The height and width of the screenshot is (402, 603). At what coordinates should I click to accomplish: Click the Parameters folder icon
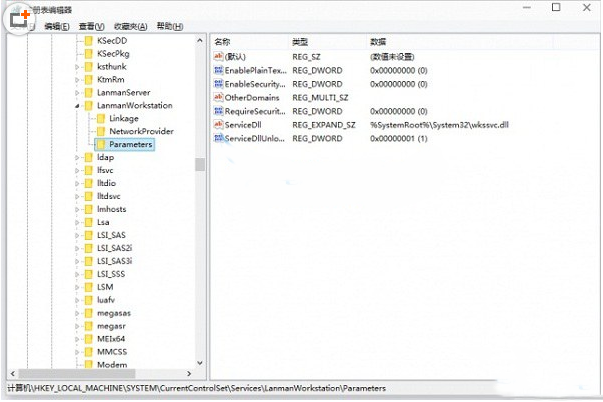click(x=101, y=145)
